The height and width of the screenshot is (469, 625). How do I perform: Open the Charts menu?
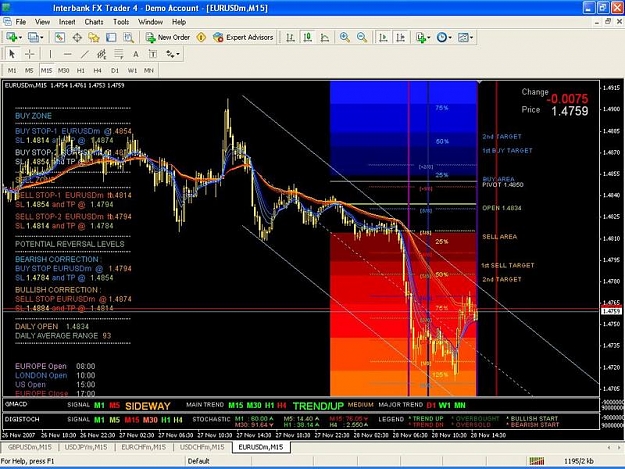(94, 22)
